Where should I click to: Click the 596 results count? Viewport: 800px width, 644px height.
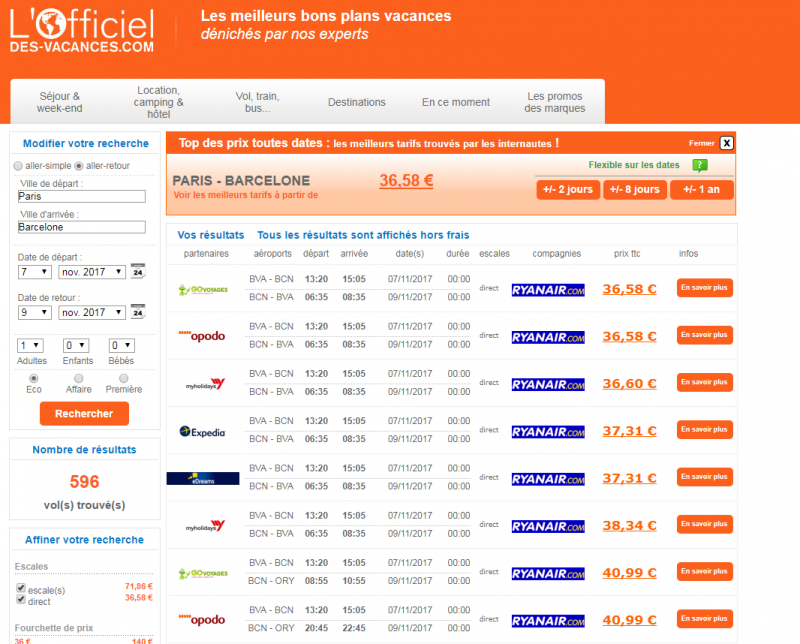click(84, 481)
